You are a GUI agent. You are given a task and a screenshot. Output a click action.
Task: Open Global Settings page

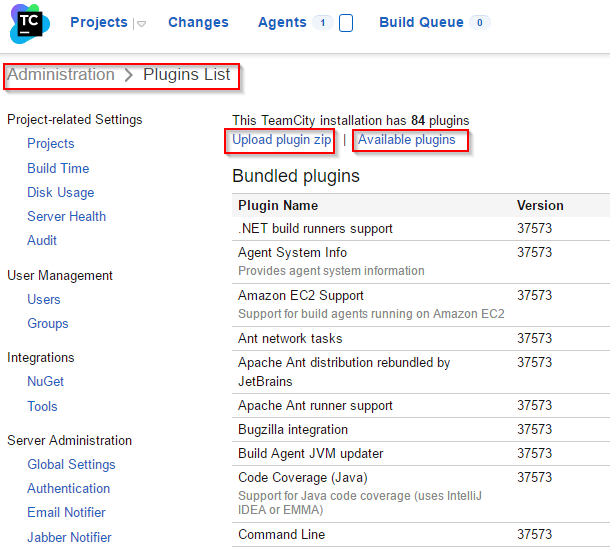[71, 465]
